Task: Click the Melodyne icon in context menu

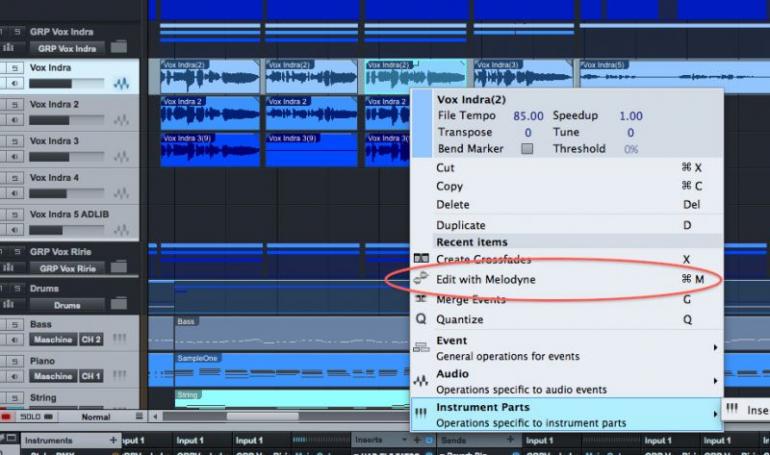Action: point(421,278)
